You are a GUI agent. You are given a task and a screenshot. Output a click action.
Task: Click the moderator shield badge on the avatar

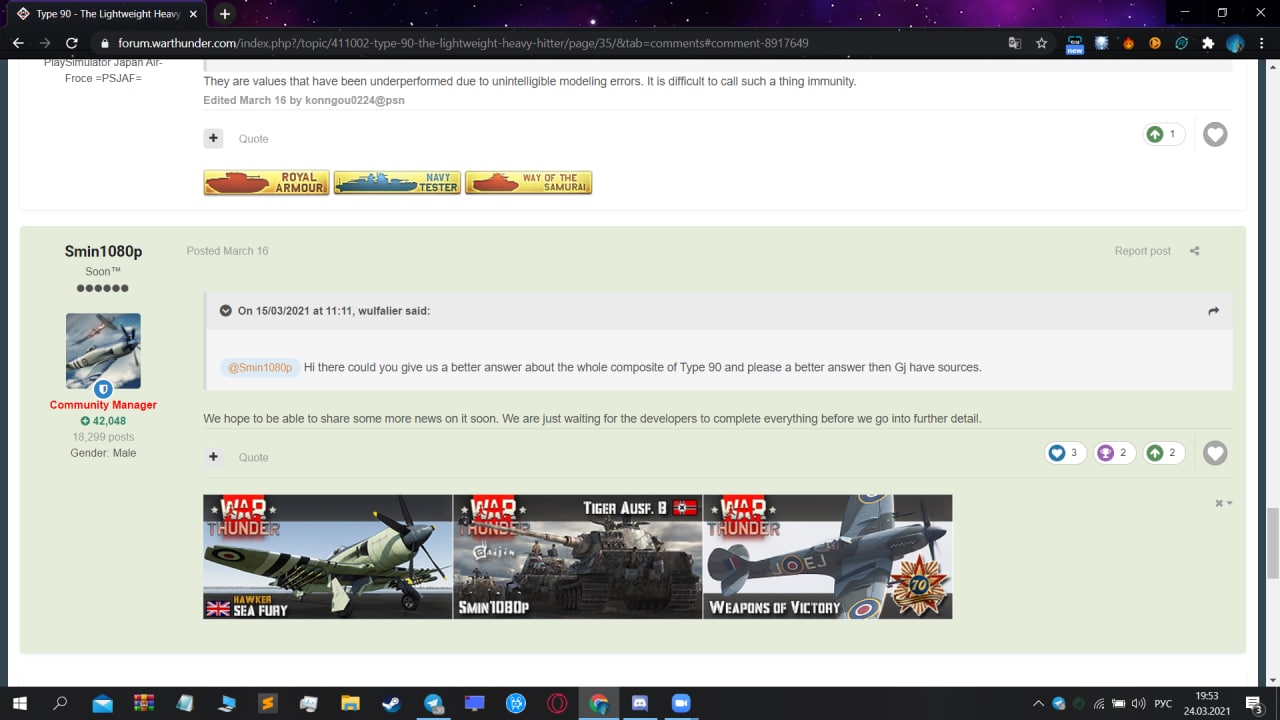(103, 388)
